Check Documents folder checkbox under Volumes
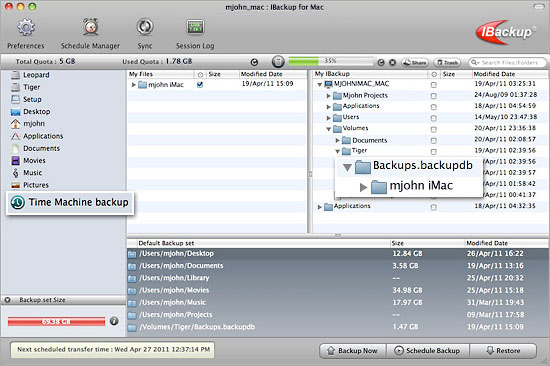550x366 pixels. point(434,140)
